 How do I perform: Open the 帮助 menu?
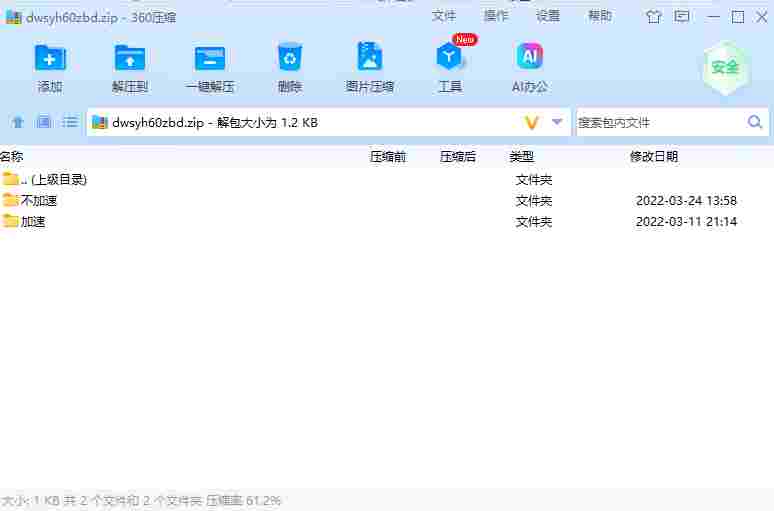[600, 16]
